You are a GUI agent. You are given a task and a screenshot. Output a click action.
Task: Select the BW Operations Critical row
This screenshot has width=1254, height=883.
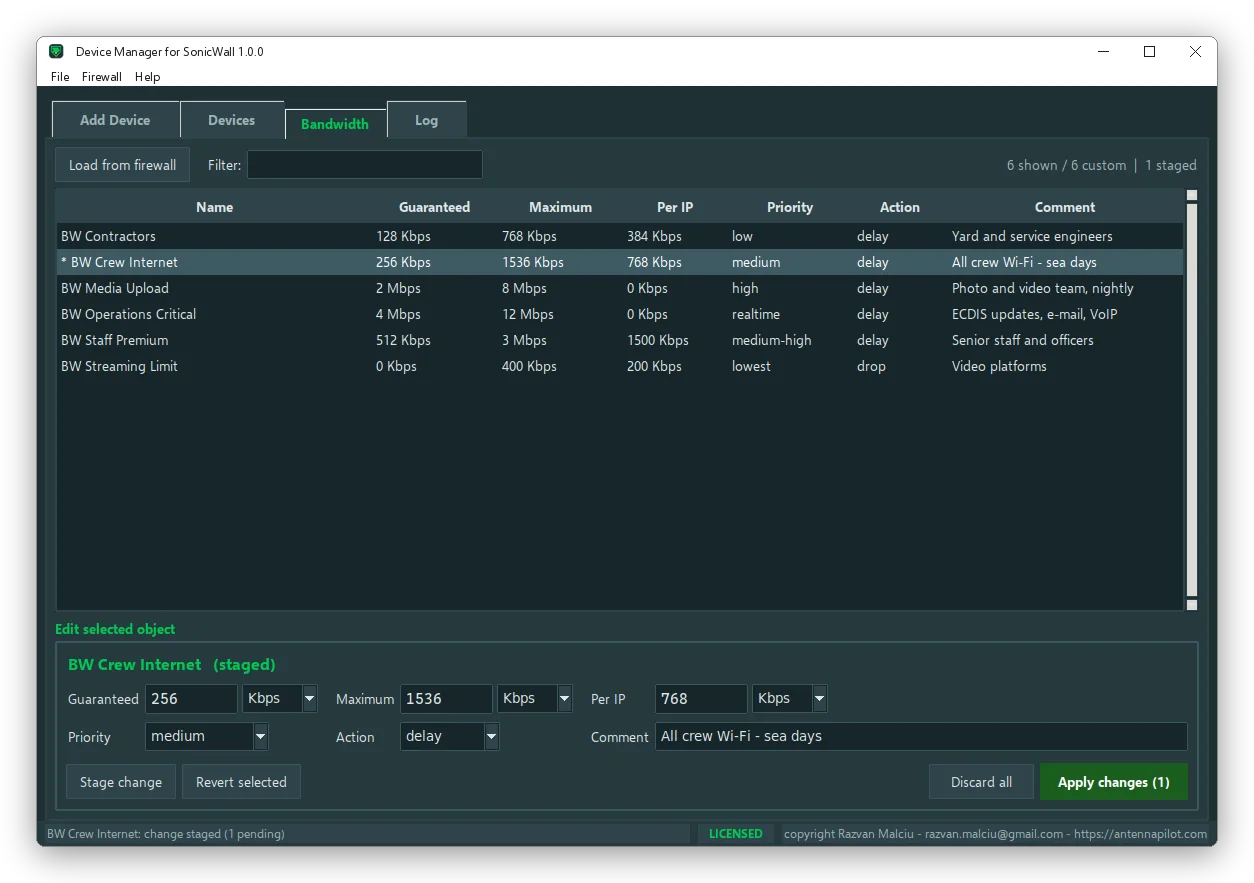pos(620,314)
